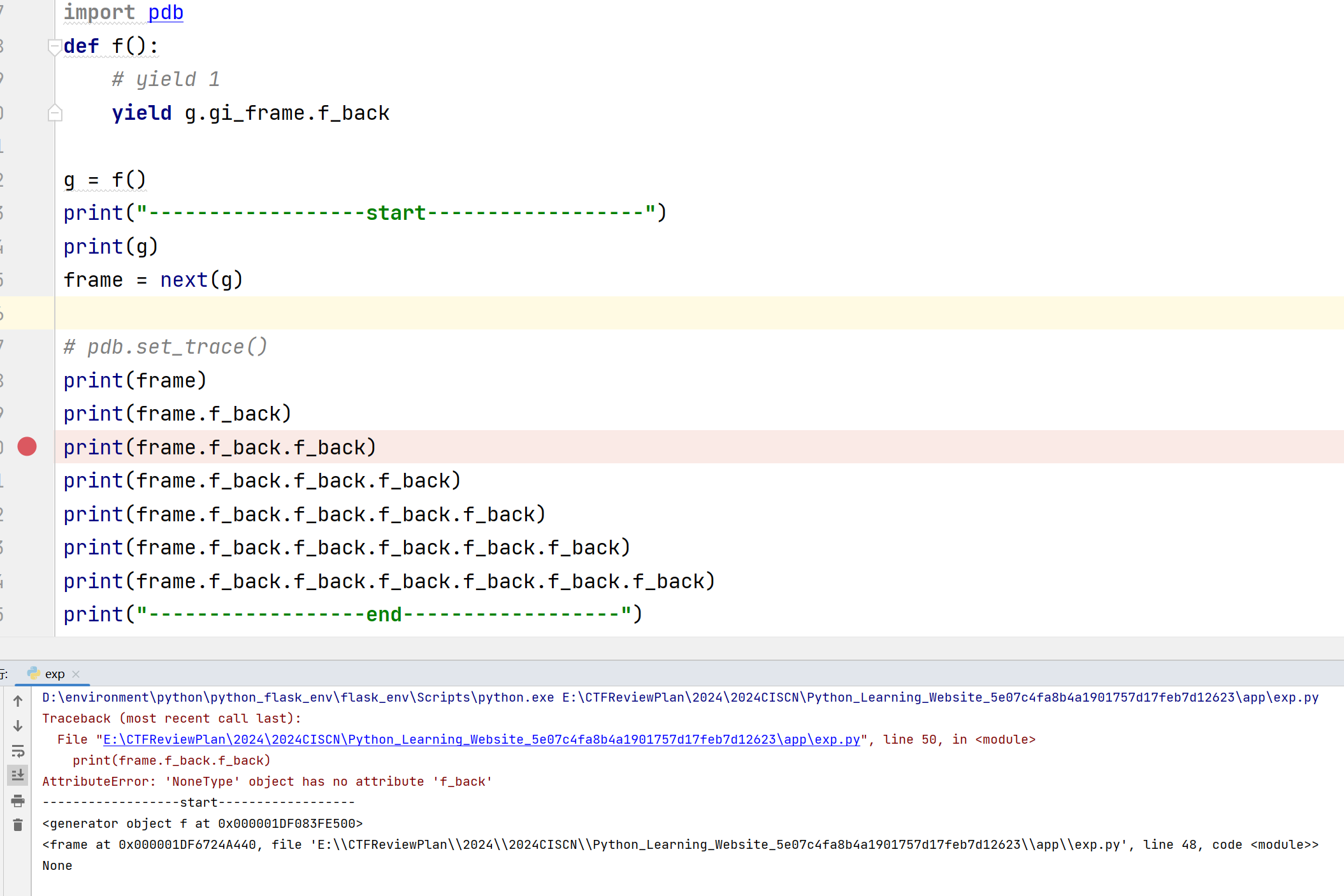Collapse the def f() function fold marker
The image size is (1344, 896).
[55, 47]
